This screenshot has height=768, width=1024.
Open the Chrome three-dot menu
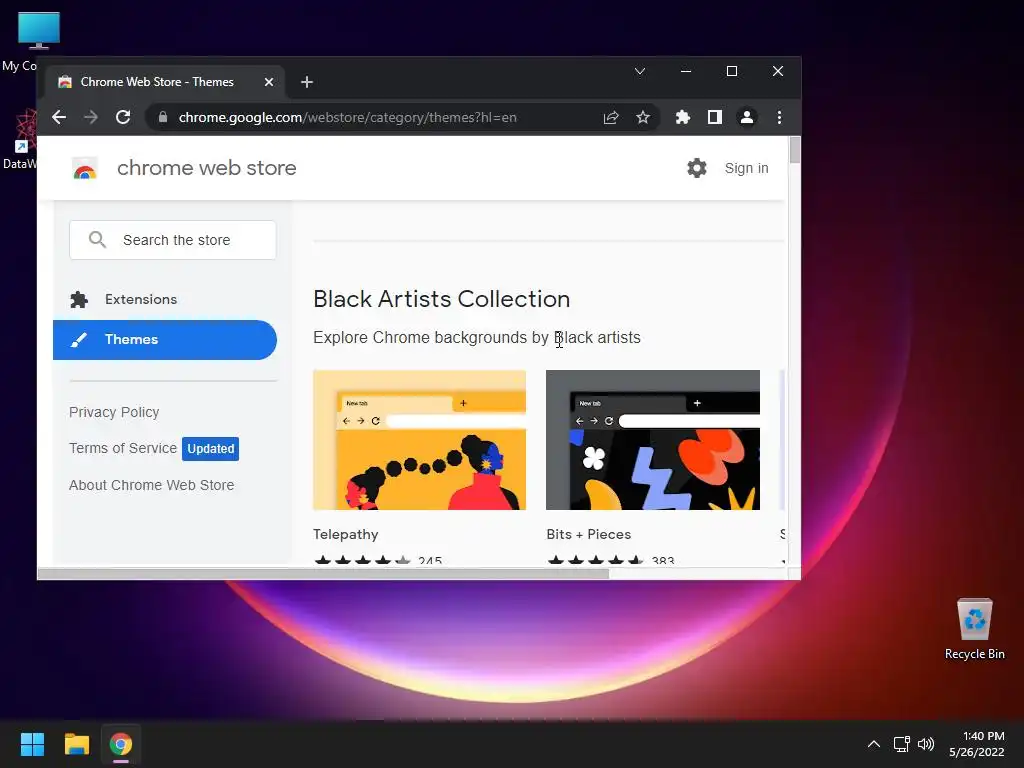point(779,118)
